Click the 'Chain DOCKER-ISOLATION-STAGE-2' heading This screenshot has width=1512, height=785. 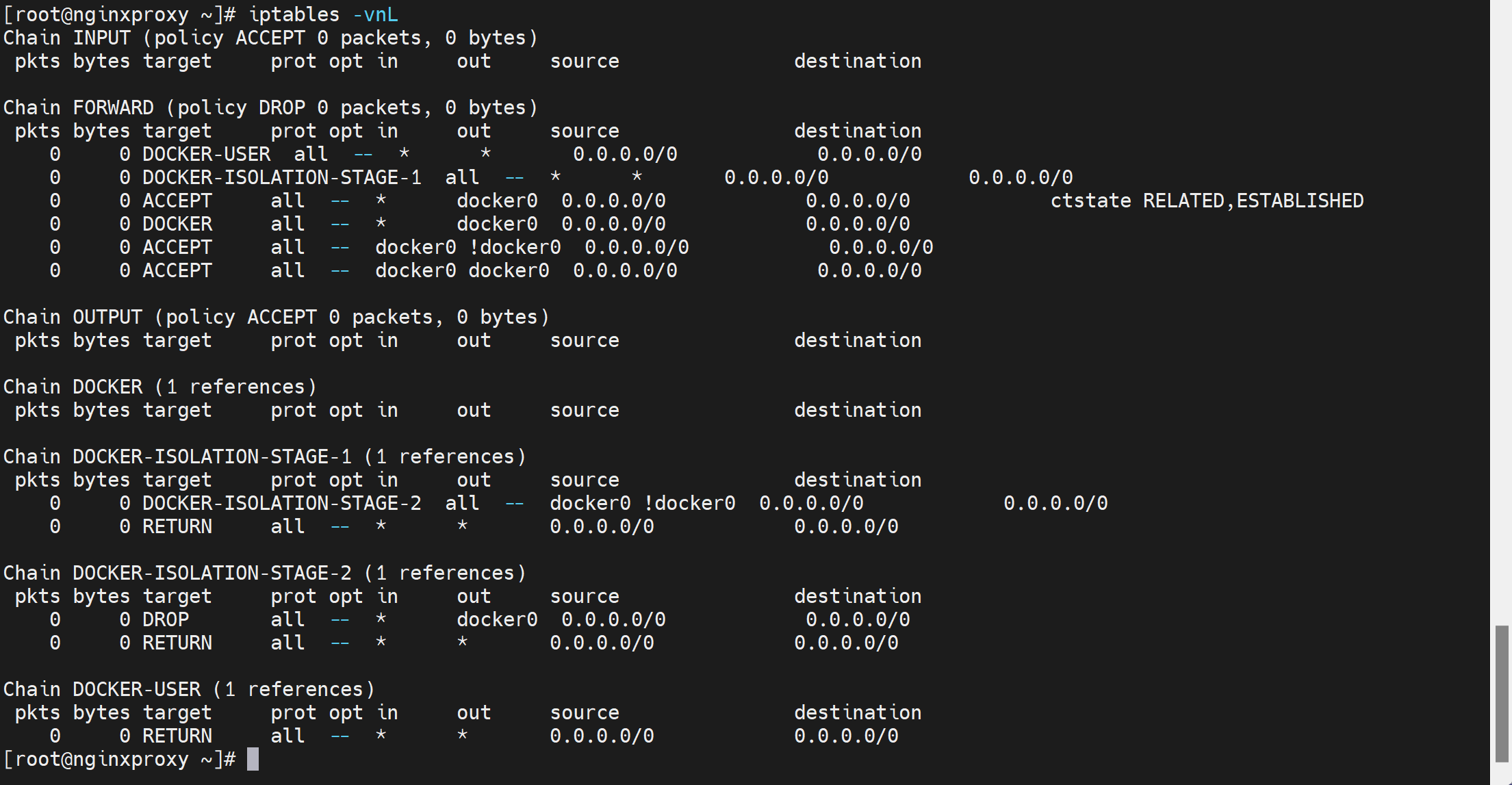pos(177,573)
